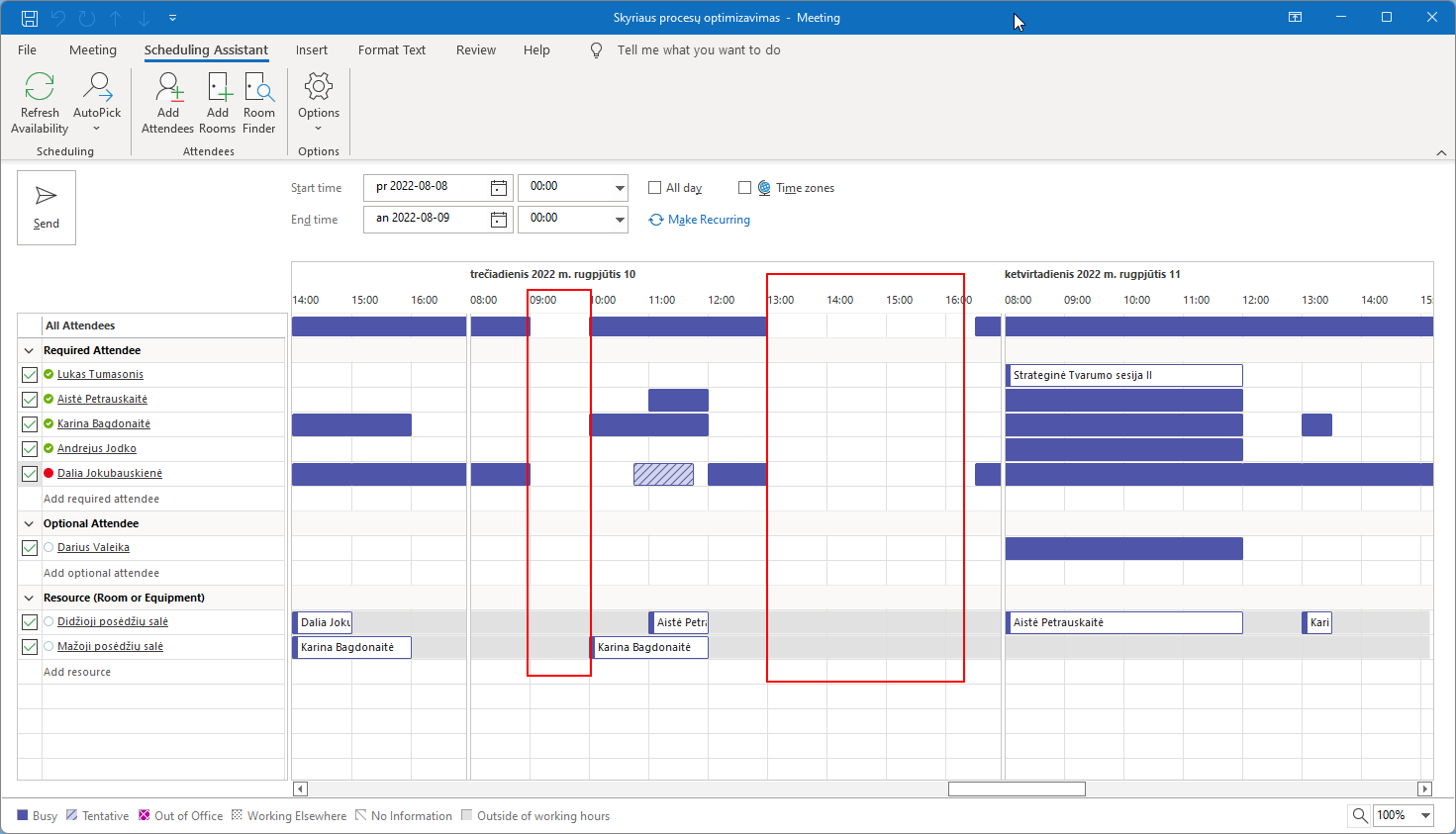The height and width of the screenshot is (834, 1456).
Task: Click the Add Rooms icon
Action: [218, 88]
